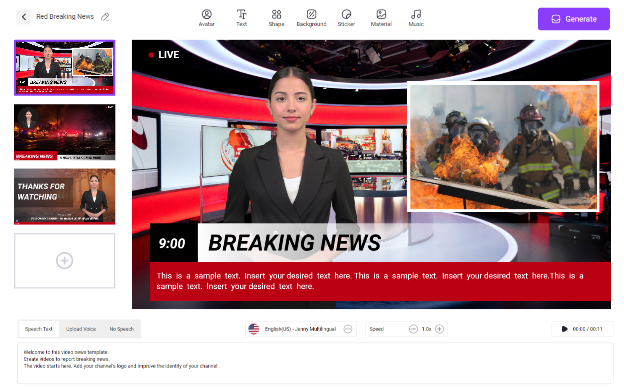Image resolution: width=624 pixels, height=390 pixels.
Task: Select the No Speech option
Action: point(121,329)
